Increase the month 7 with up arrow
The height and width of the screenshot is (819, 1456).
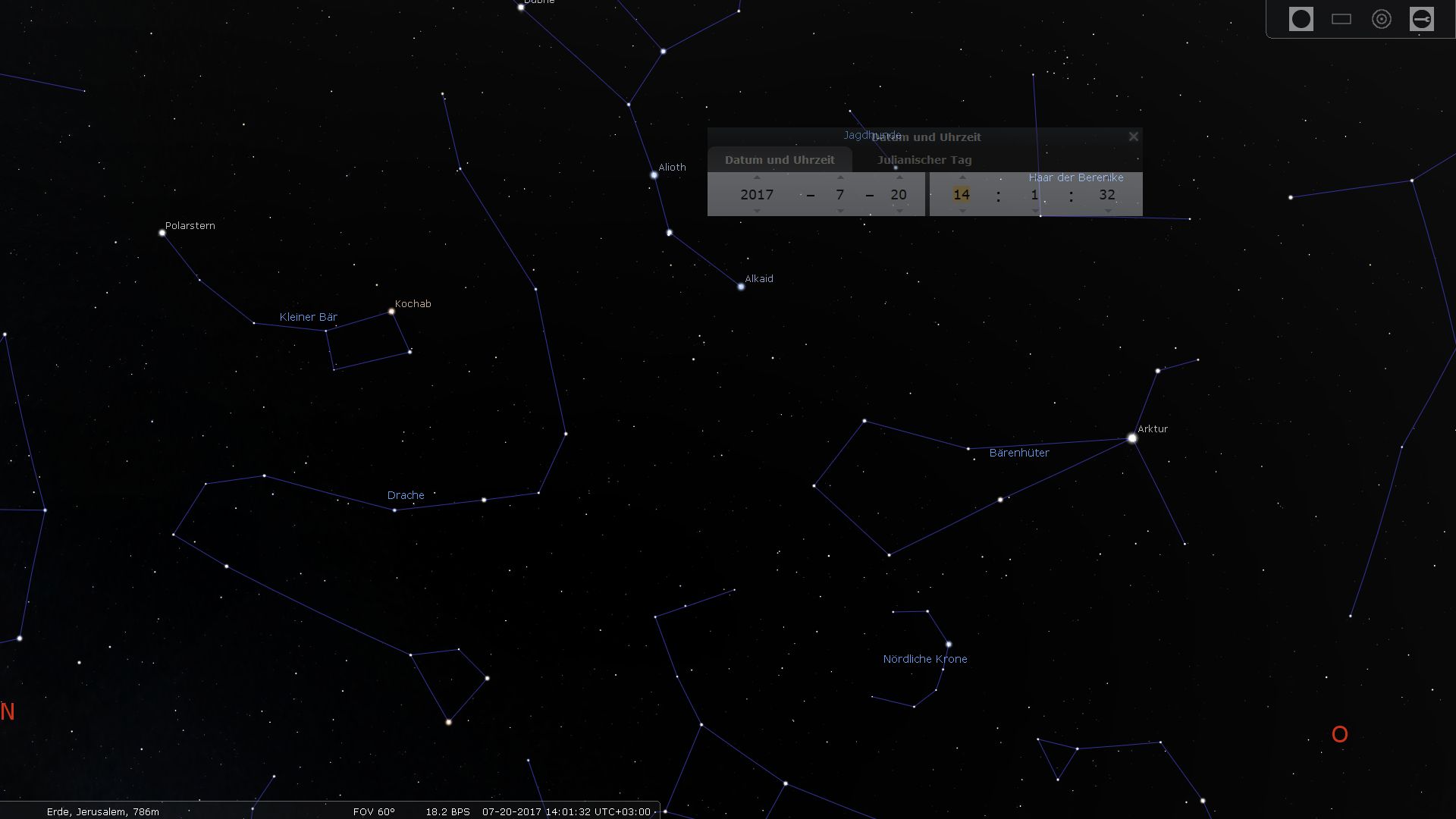click(840, 178)
